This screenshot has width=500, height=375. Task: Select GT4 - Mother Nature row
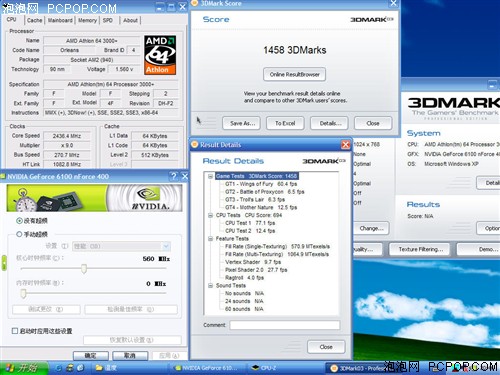[x=261, y=207]
